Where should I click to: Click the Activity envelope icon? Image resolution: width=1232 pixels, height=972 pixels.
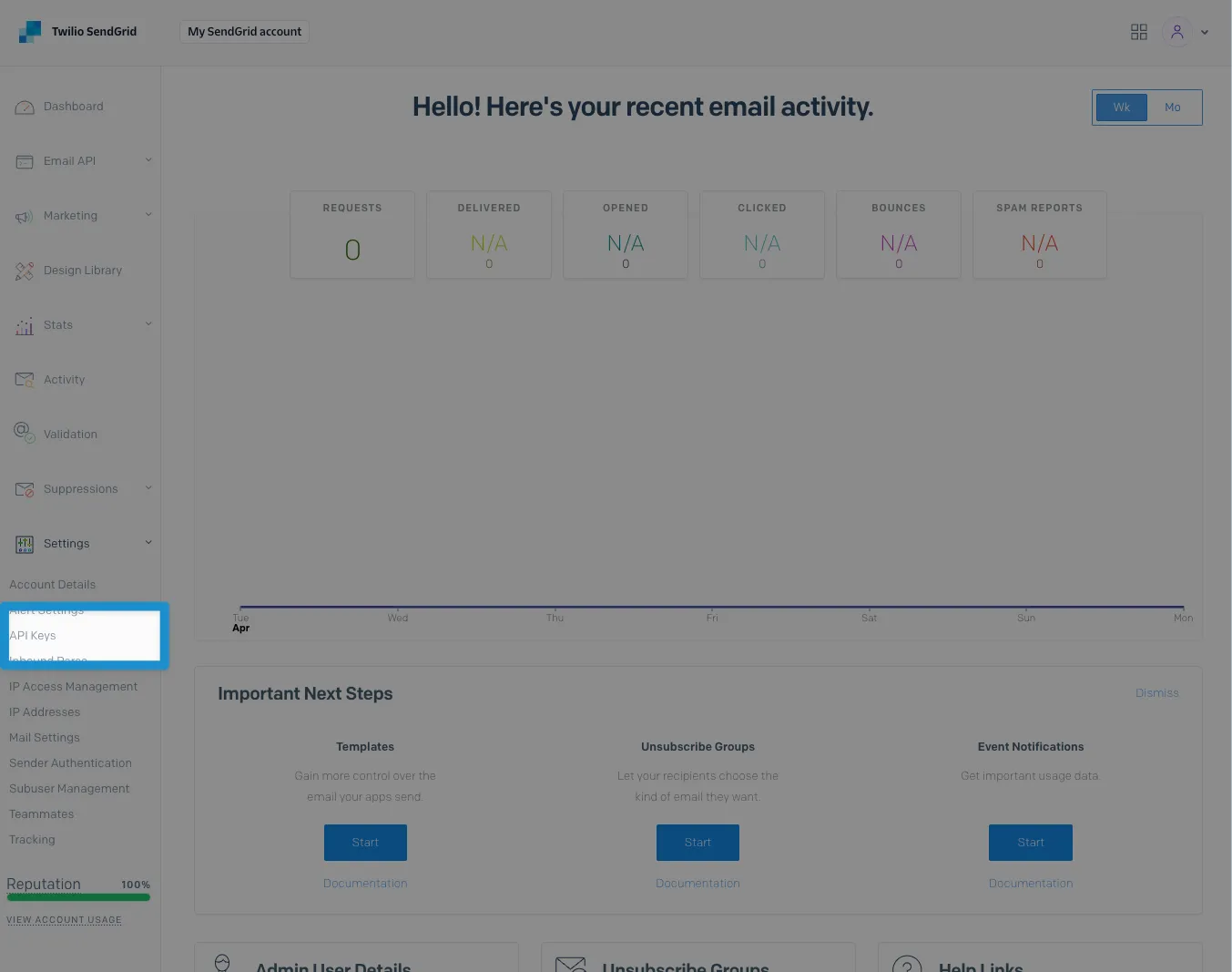pos(25,380)
